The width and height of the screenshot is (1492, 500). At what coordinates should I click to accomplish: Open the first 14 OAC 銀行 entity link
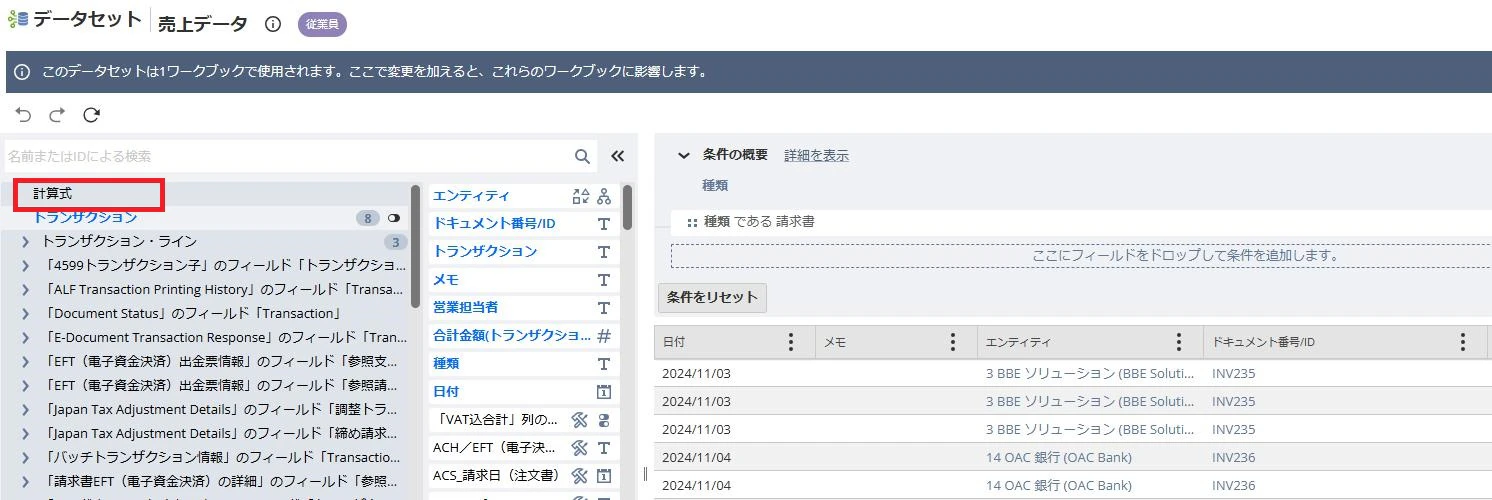1059,458
